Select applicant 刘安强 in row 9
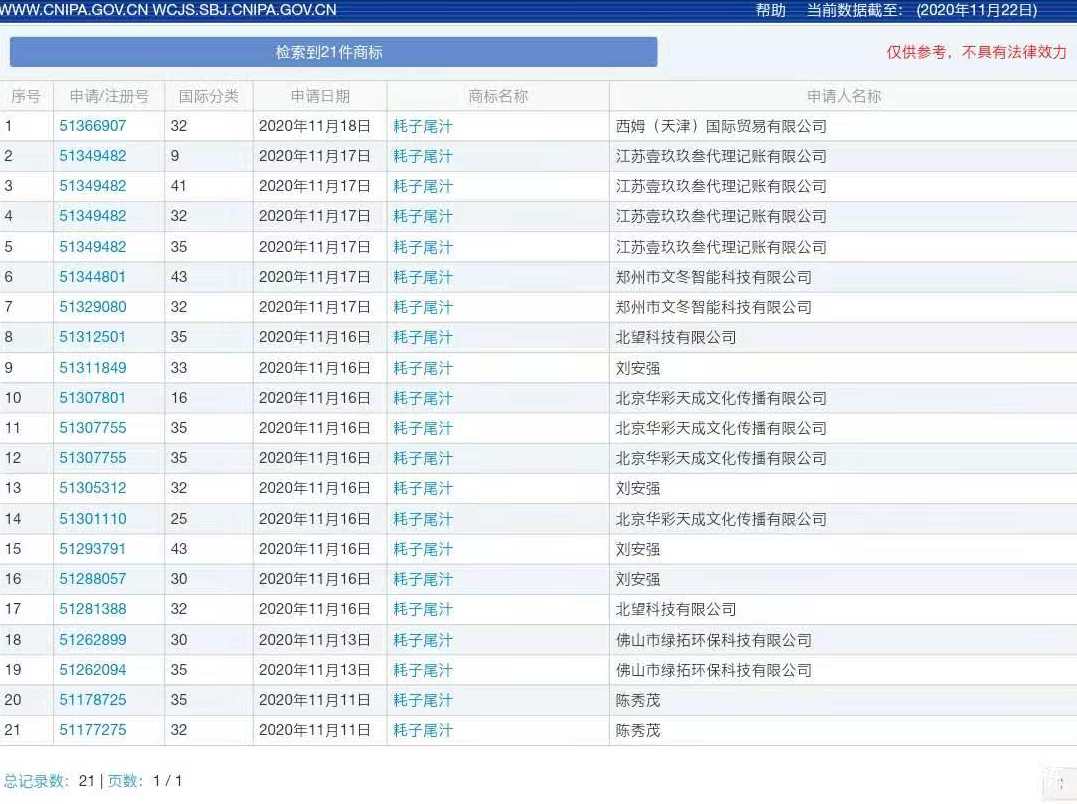 point(638,368)
